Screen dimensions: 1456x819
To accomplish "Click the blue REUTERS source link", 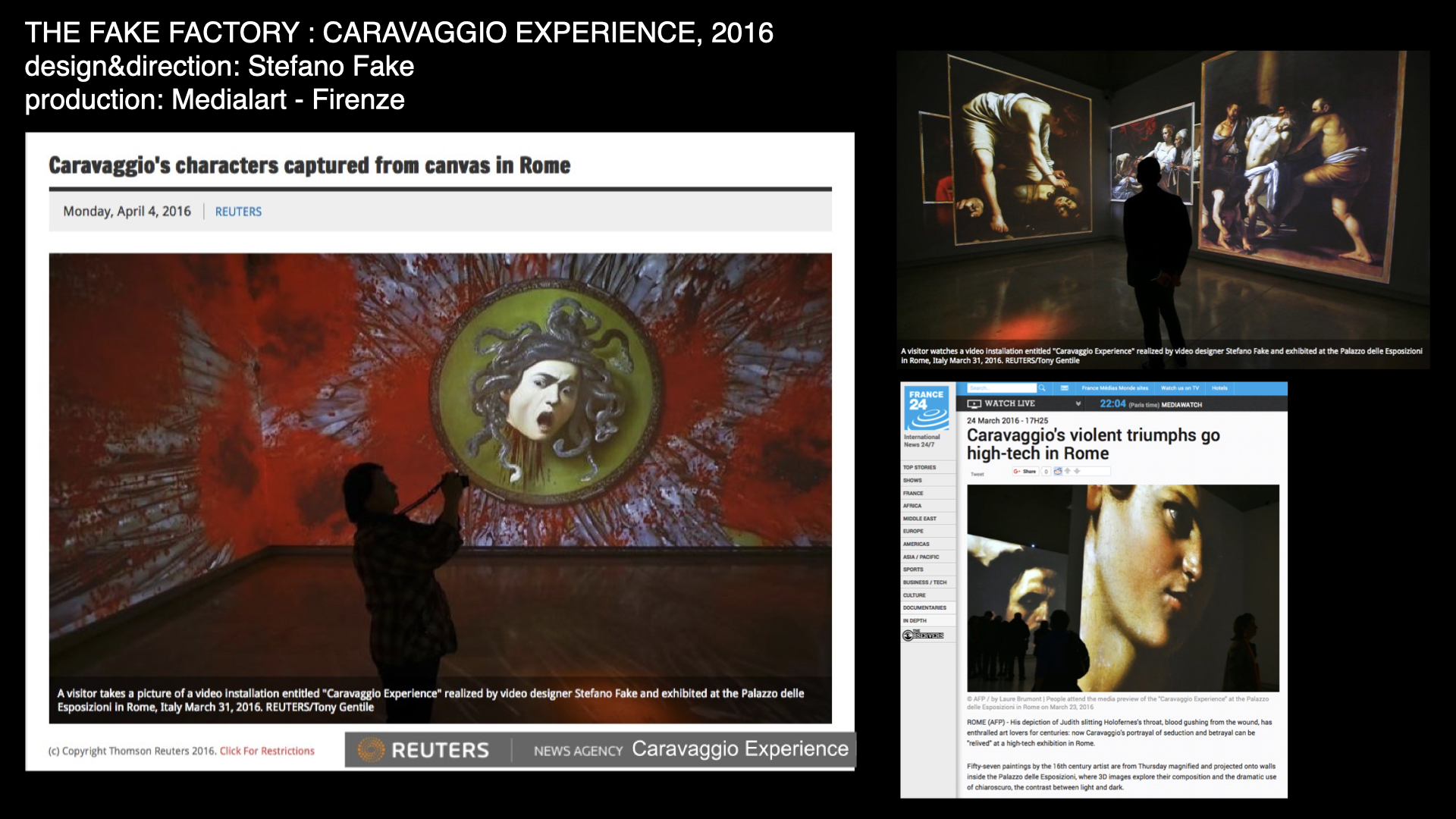I will point(238,212).
